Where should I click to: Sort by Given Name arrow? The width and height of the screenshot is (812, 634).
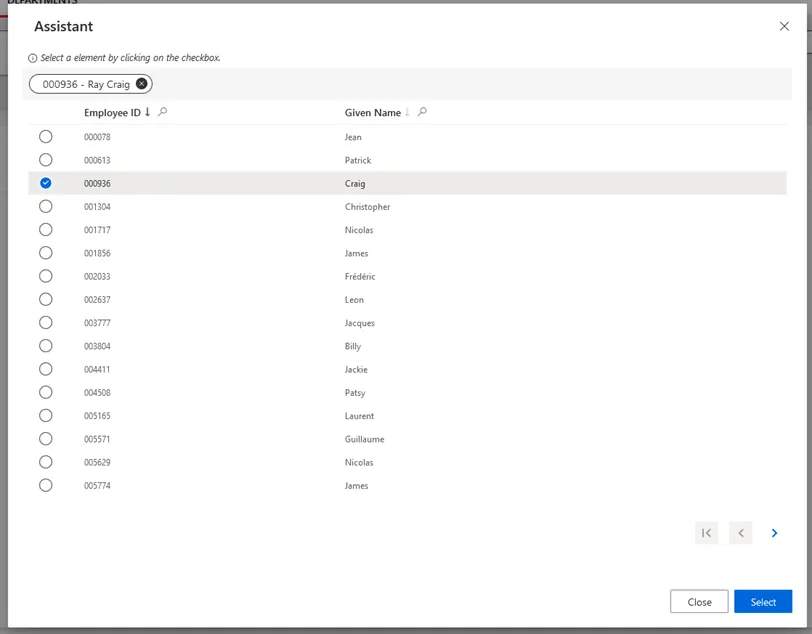407,112
